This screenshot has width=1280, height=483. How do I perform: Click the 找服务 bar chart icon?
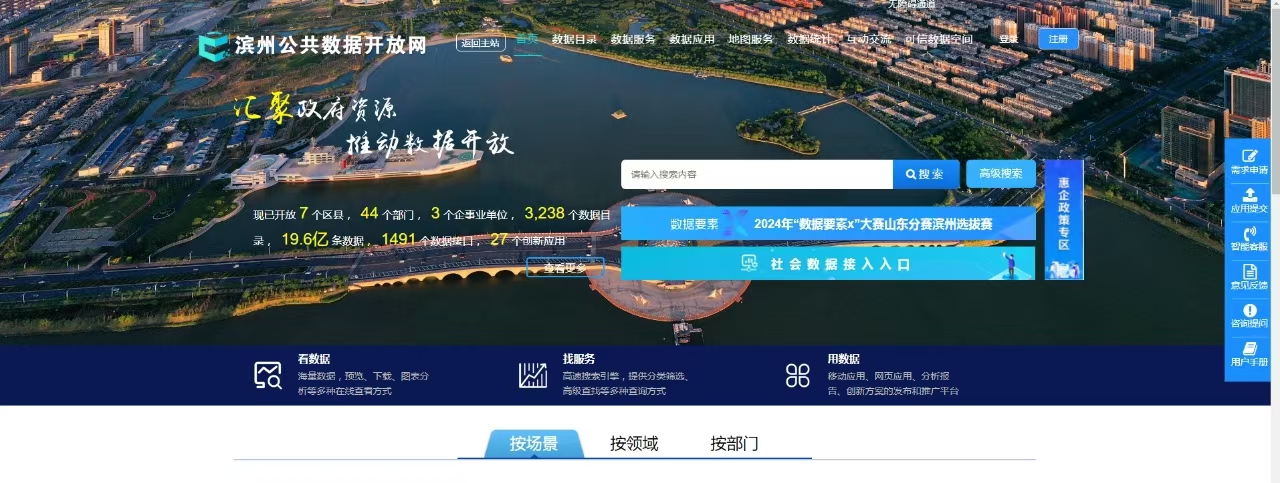coord(533,375)
